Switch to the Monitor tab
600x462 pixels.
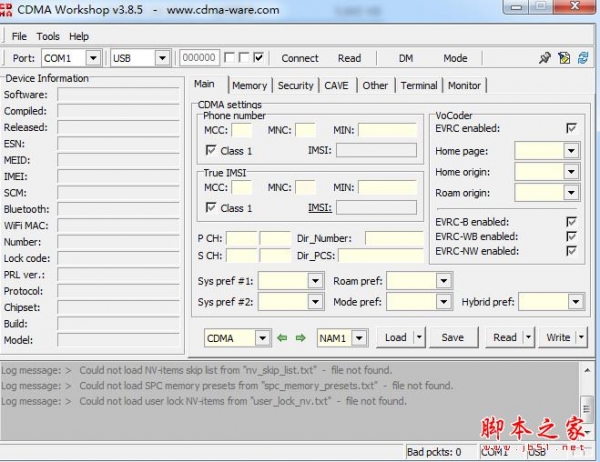[x=464, y=85]
